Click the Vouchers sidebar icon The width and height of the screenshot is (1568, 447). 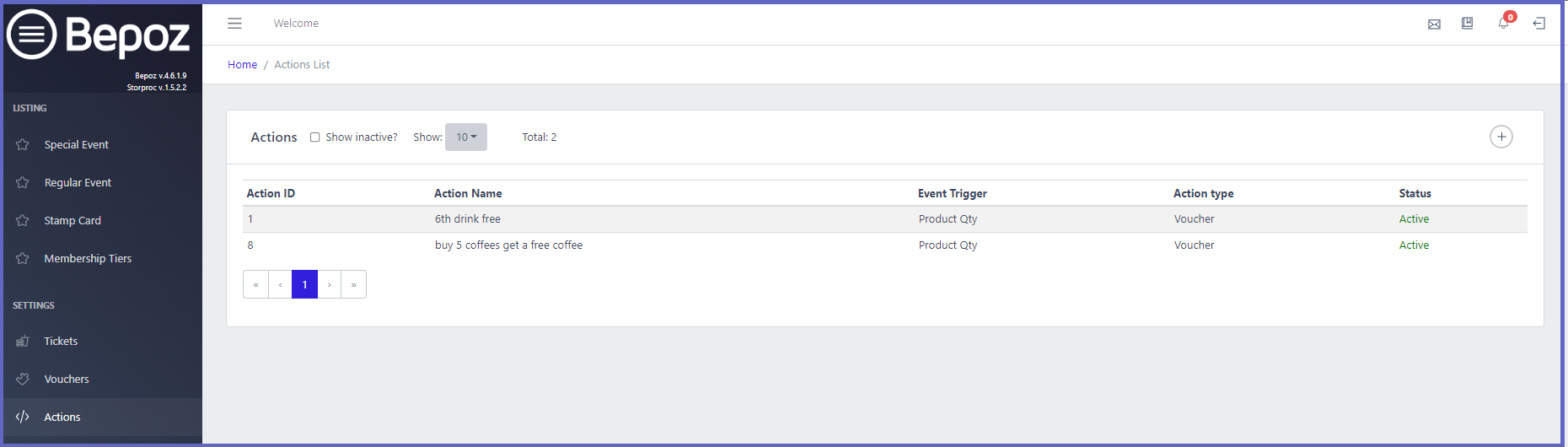23,379
